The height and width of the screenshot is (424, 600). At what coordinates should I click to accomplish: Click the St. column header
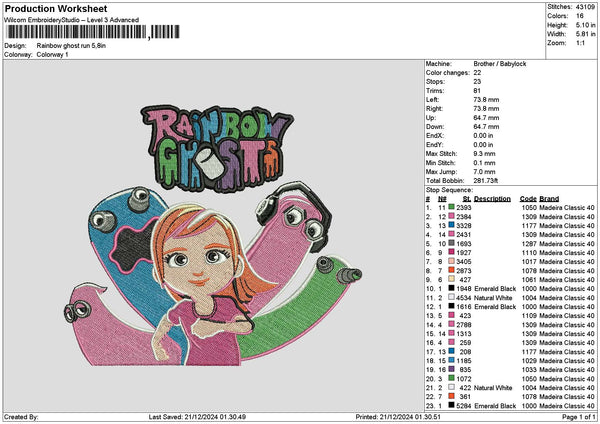point(467,199)
